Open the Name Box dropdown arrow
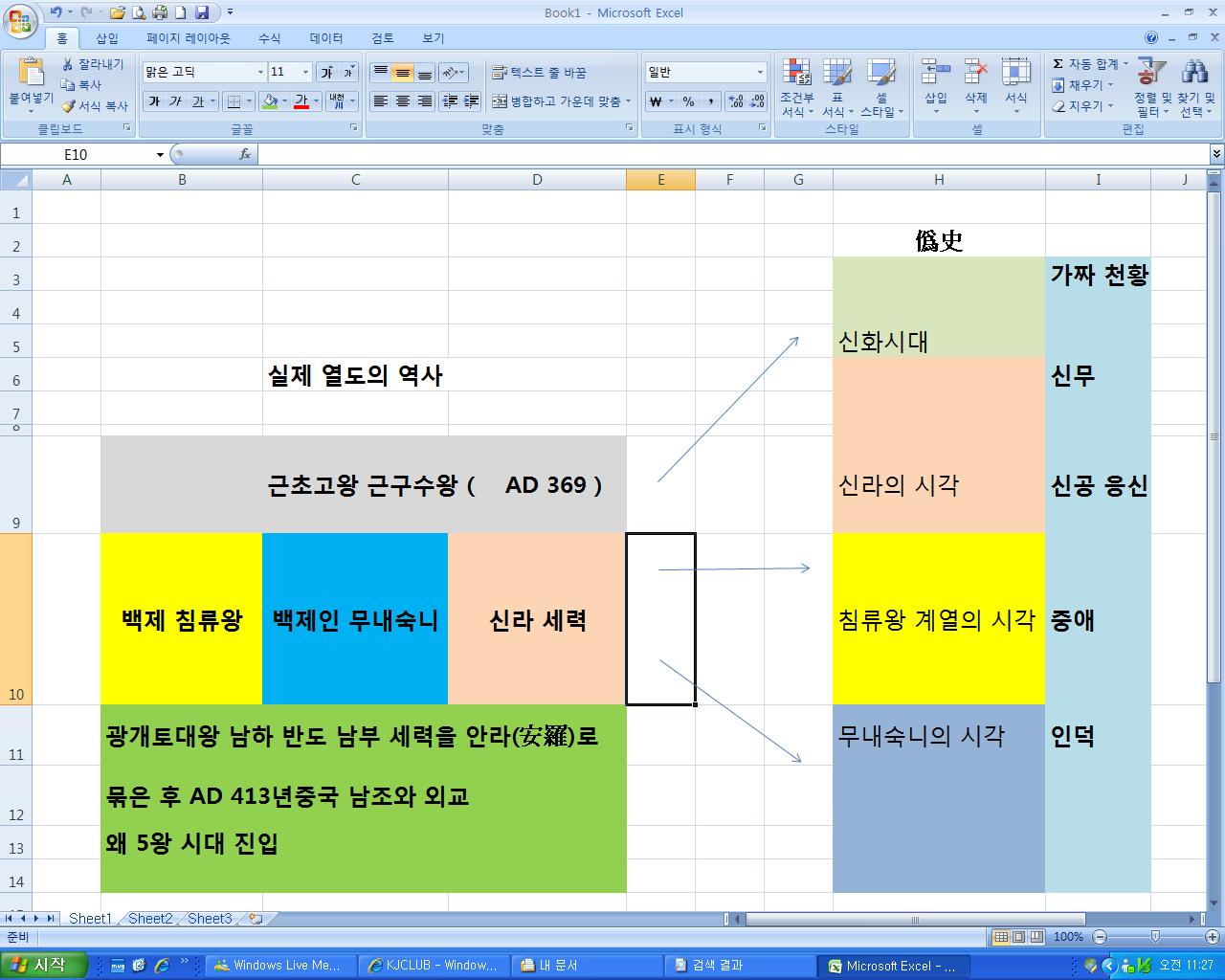Viewport: 1225px width, 980px height. [160, 154]
